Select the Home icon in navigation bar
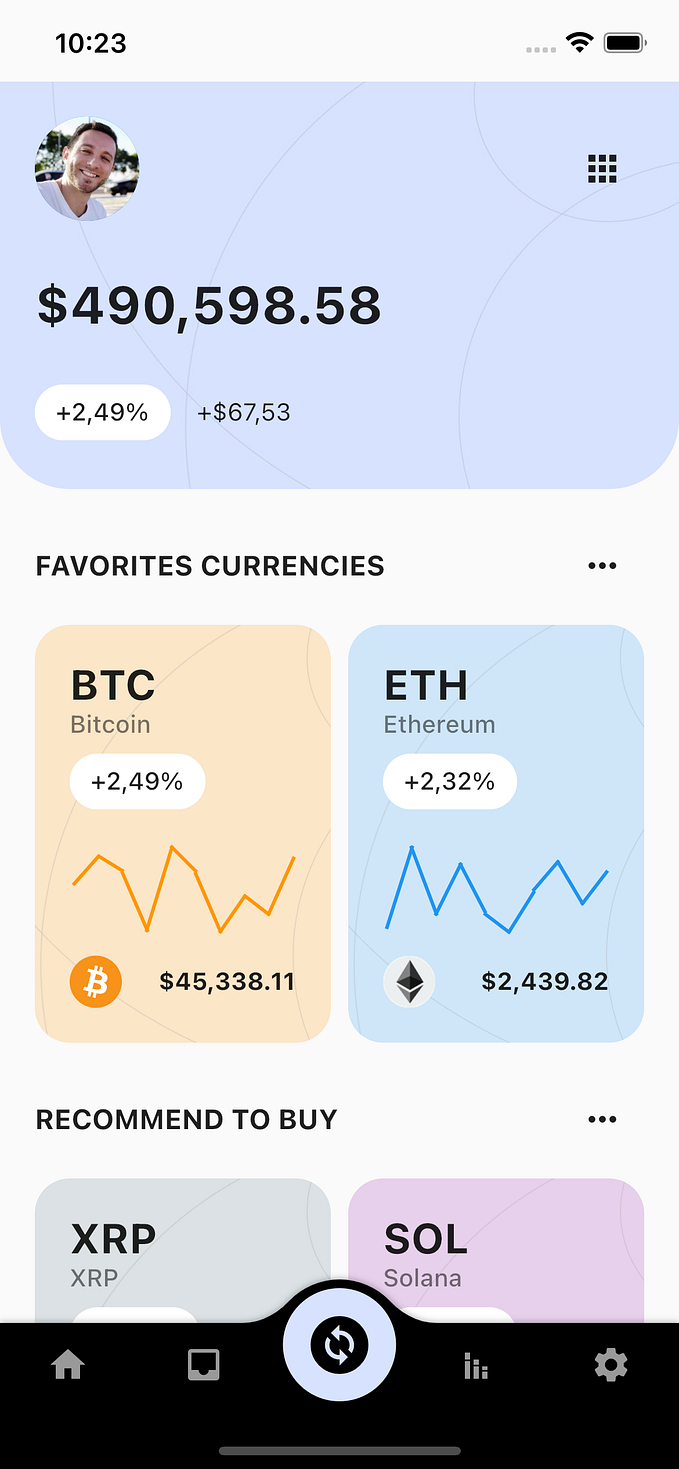The image size is (679, 1469). coord(68,1363)
